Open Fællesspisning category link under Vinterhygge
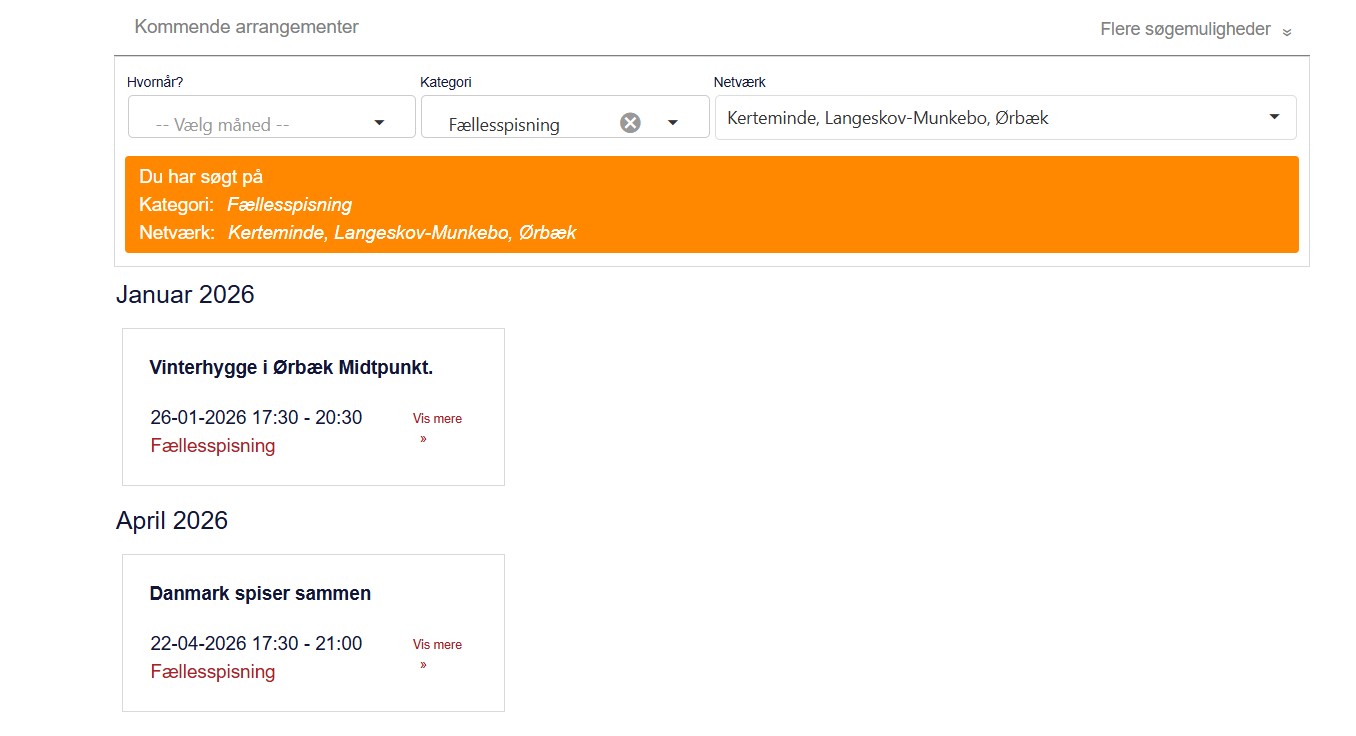The image size is (1356, 736). point(213,446)
